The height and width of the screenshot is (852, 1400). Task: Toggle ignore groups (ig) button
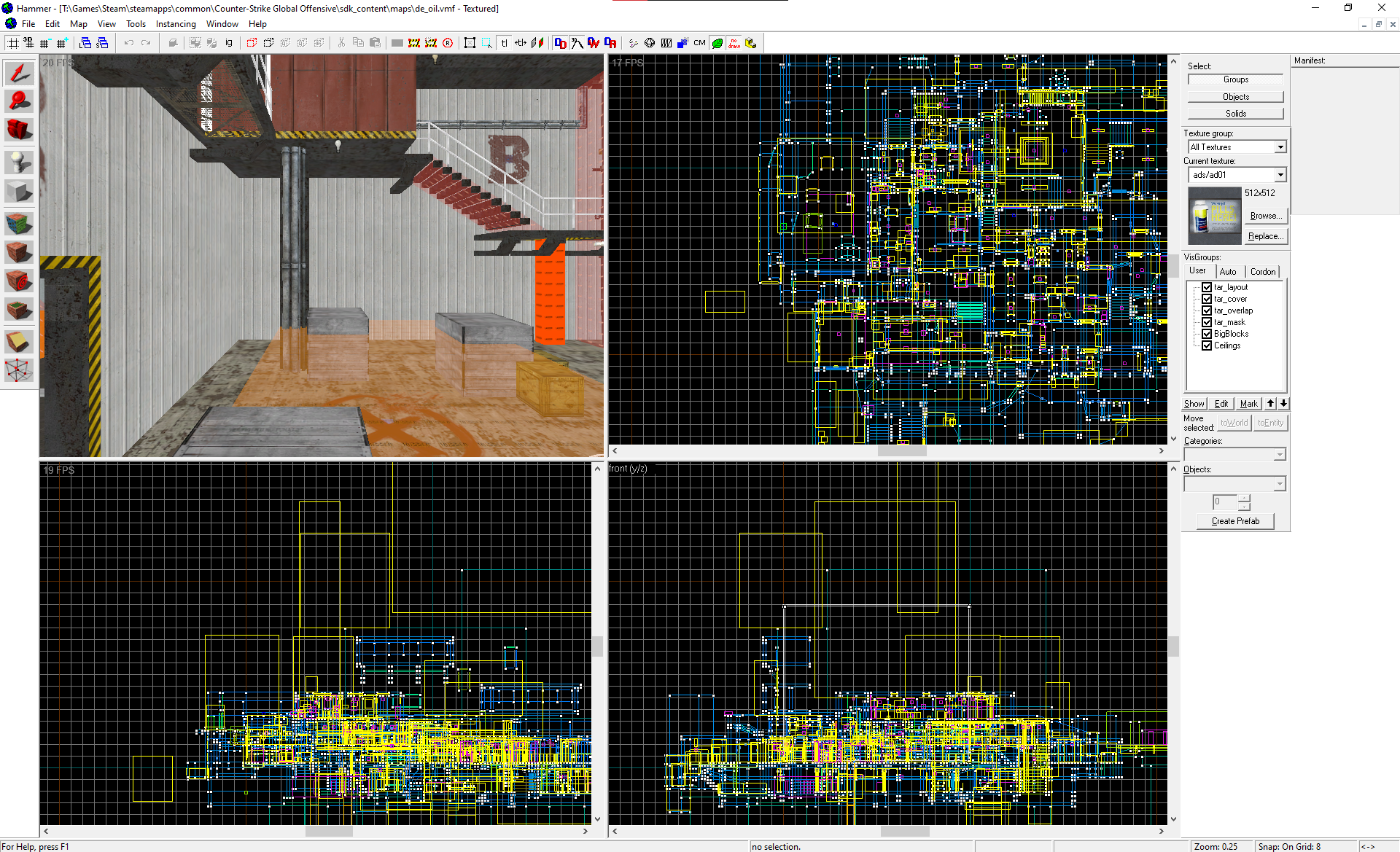tap(229, 43)
